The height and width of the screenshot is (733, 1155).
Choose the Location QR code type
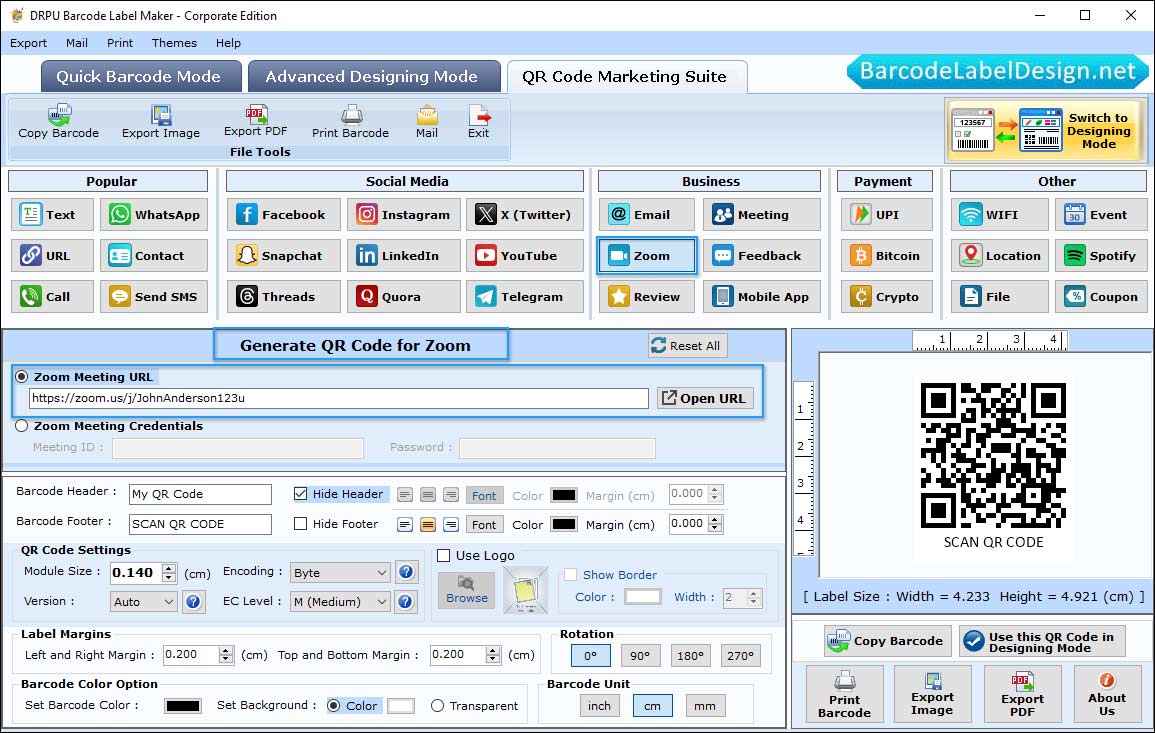(x=1000, y=256)
